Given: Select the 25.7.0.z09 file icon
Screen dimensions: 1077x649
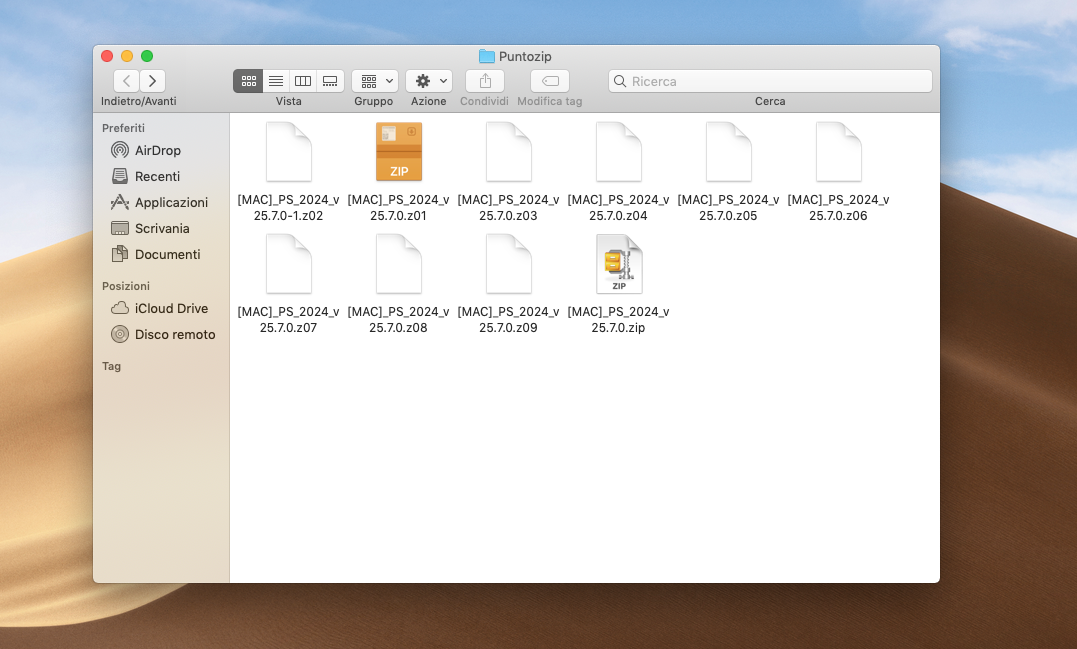Looking at the screenshot, I should [x=508, y=264].
